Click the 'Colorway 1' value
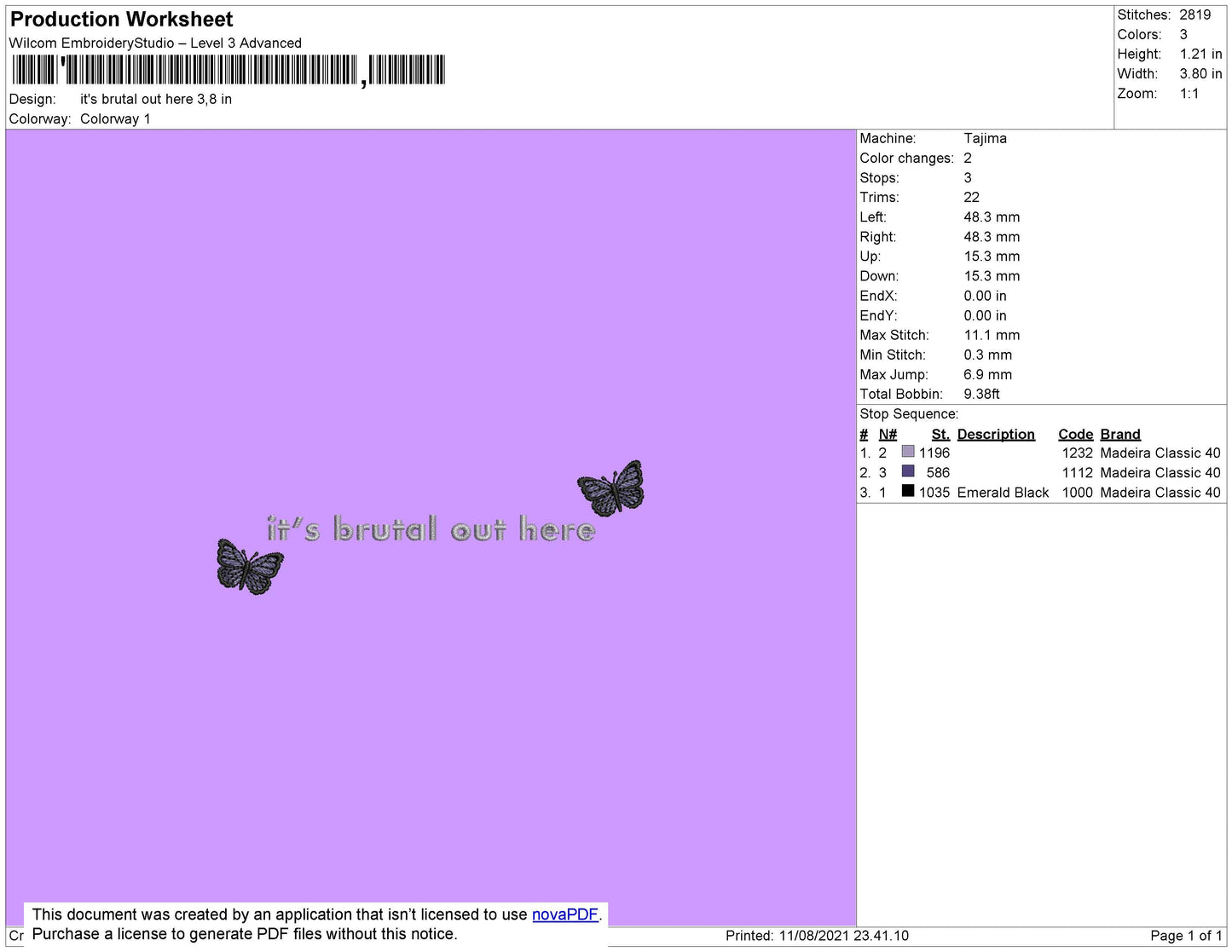This screenshot has height=952, width=1232. (115, 119)
